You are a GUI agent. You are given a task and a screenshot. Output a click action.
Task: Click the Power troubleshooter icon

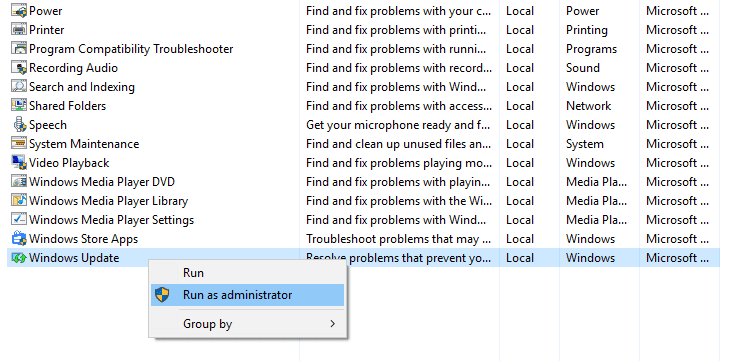click(19, 11)
